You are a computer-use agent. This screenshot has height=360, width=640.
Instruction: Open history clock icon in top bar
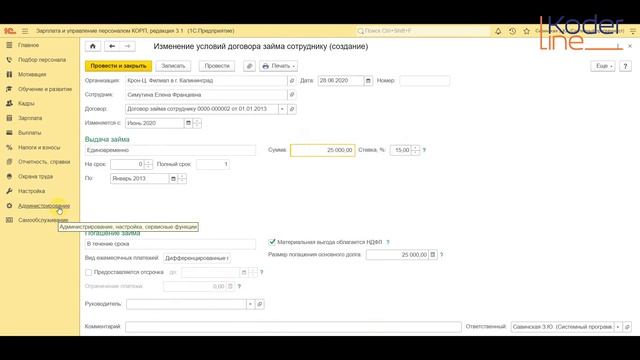512,31
